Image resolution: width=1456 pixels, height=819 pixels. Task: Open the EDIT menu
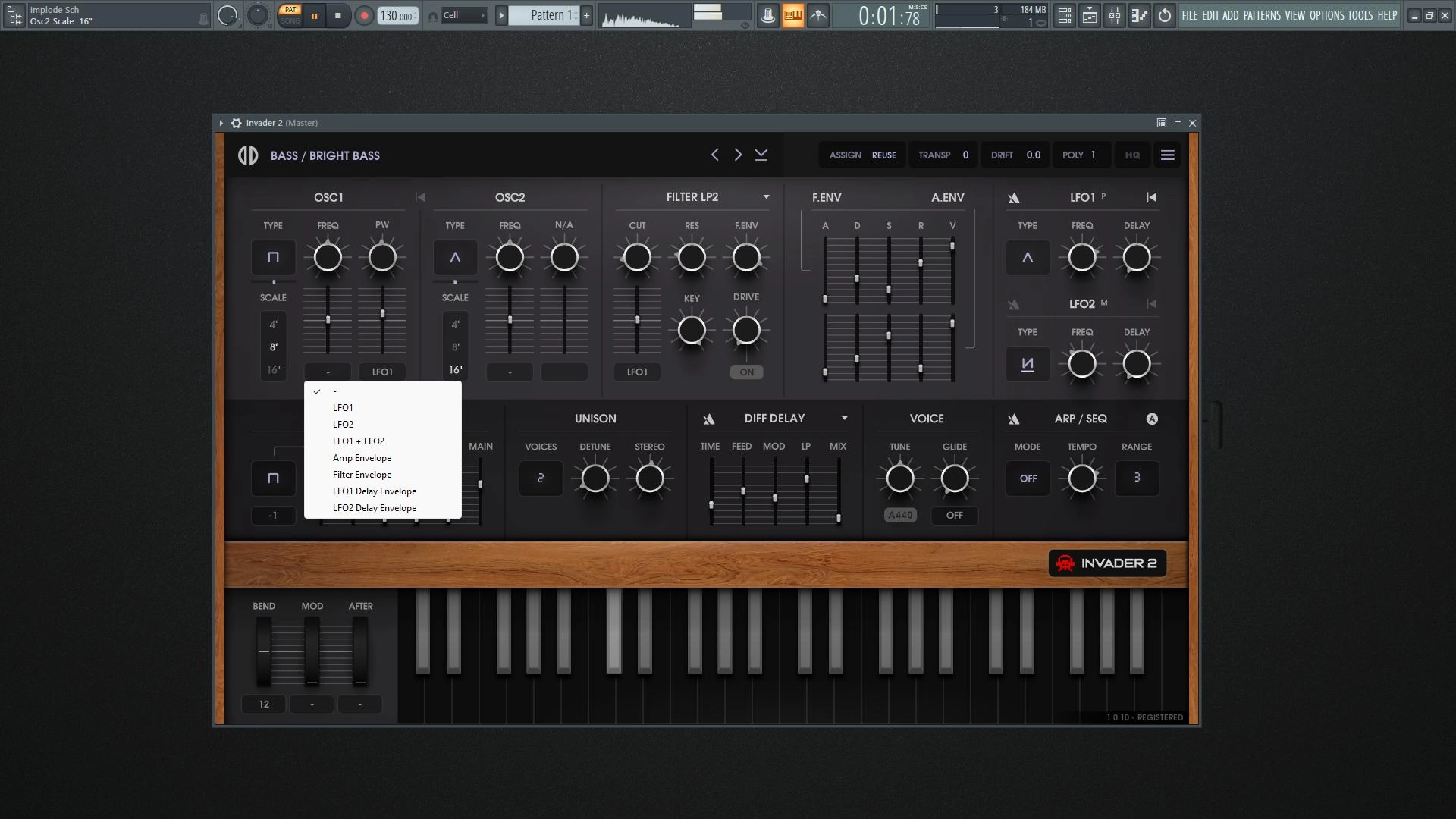pyautogui.click(x=1210, y=15)
